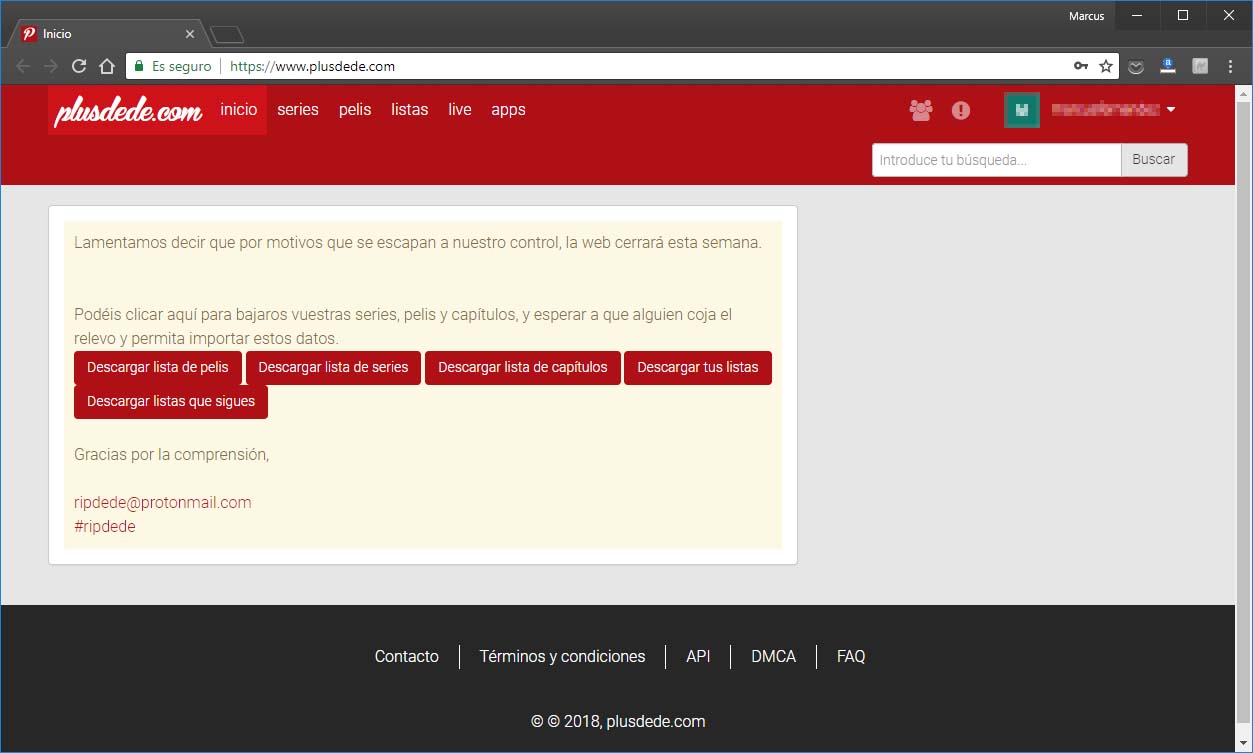Image resolution: width=1253 pixels, height=753 pixels.
Task: Click the green padlock secure icon
Action: click(139, 67)
